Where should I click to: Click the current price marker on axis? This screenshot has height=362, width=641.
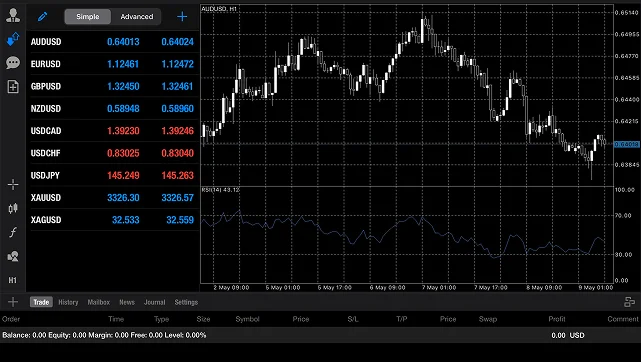pos(627,144)
